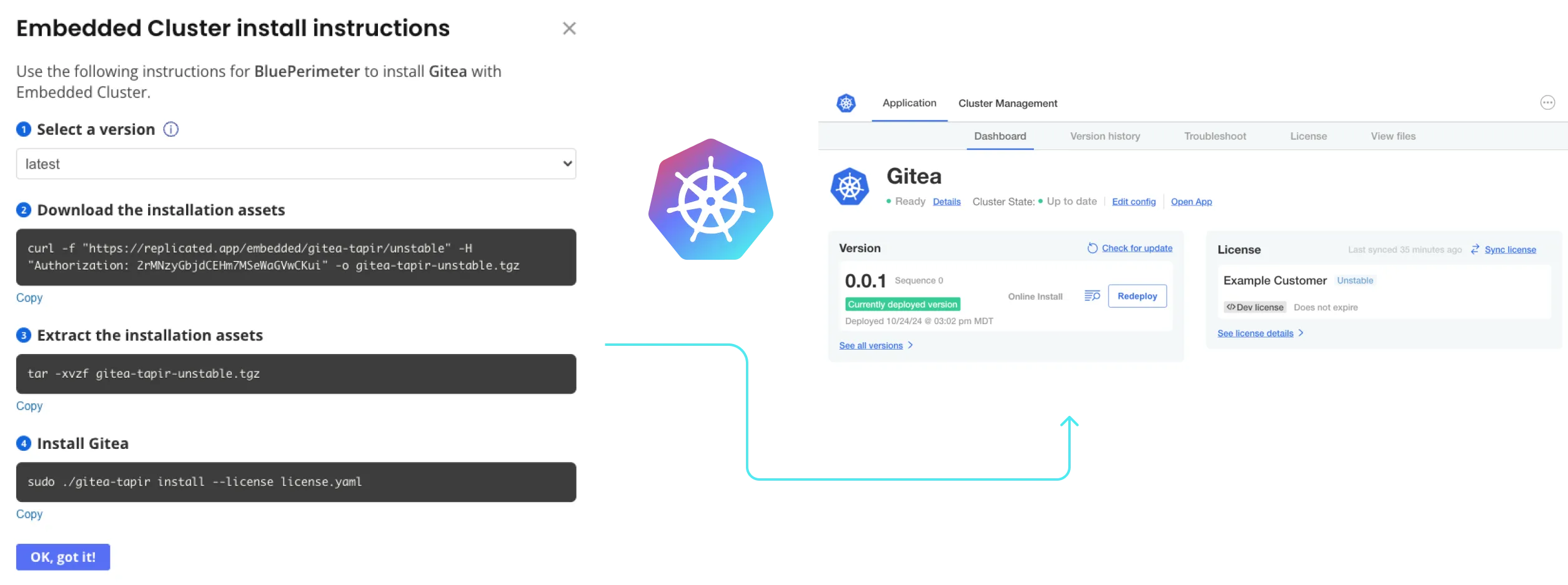The image size is (1568, 585).
Task: Copy the tar extract command
Action: [x=29, y=406]
